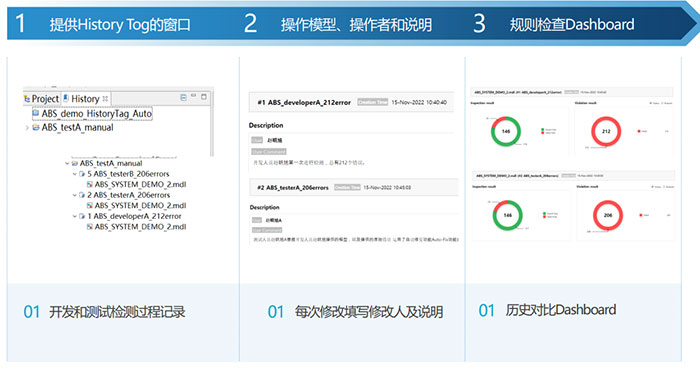
Task: Open the #1 ABS_developerA_212error entry header
Action: [351, 102]
